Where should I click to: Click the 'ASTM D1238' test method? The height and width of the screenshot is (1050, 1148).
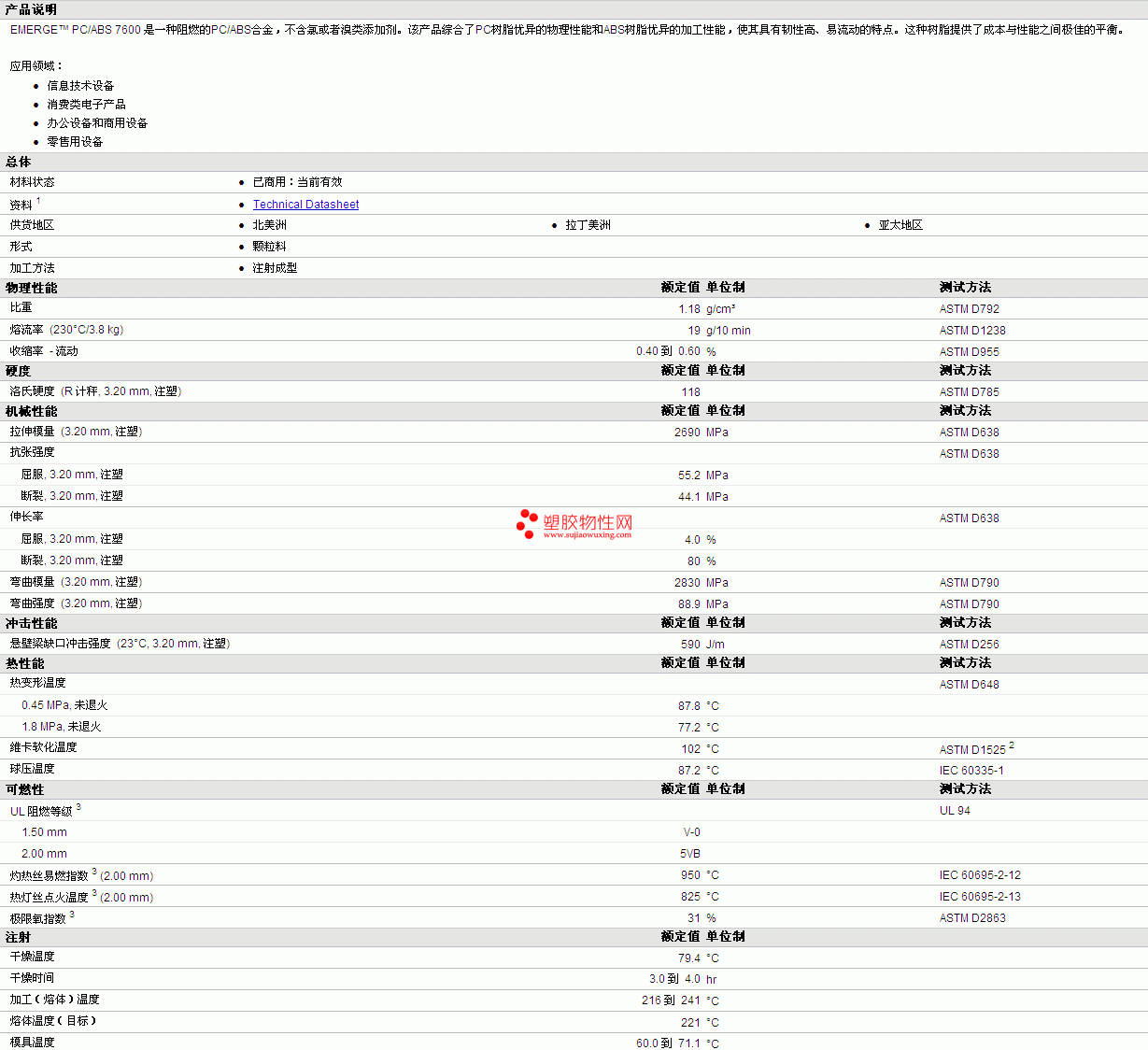pyautogui.click(x=972, y=331)
